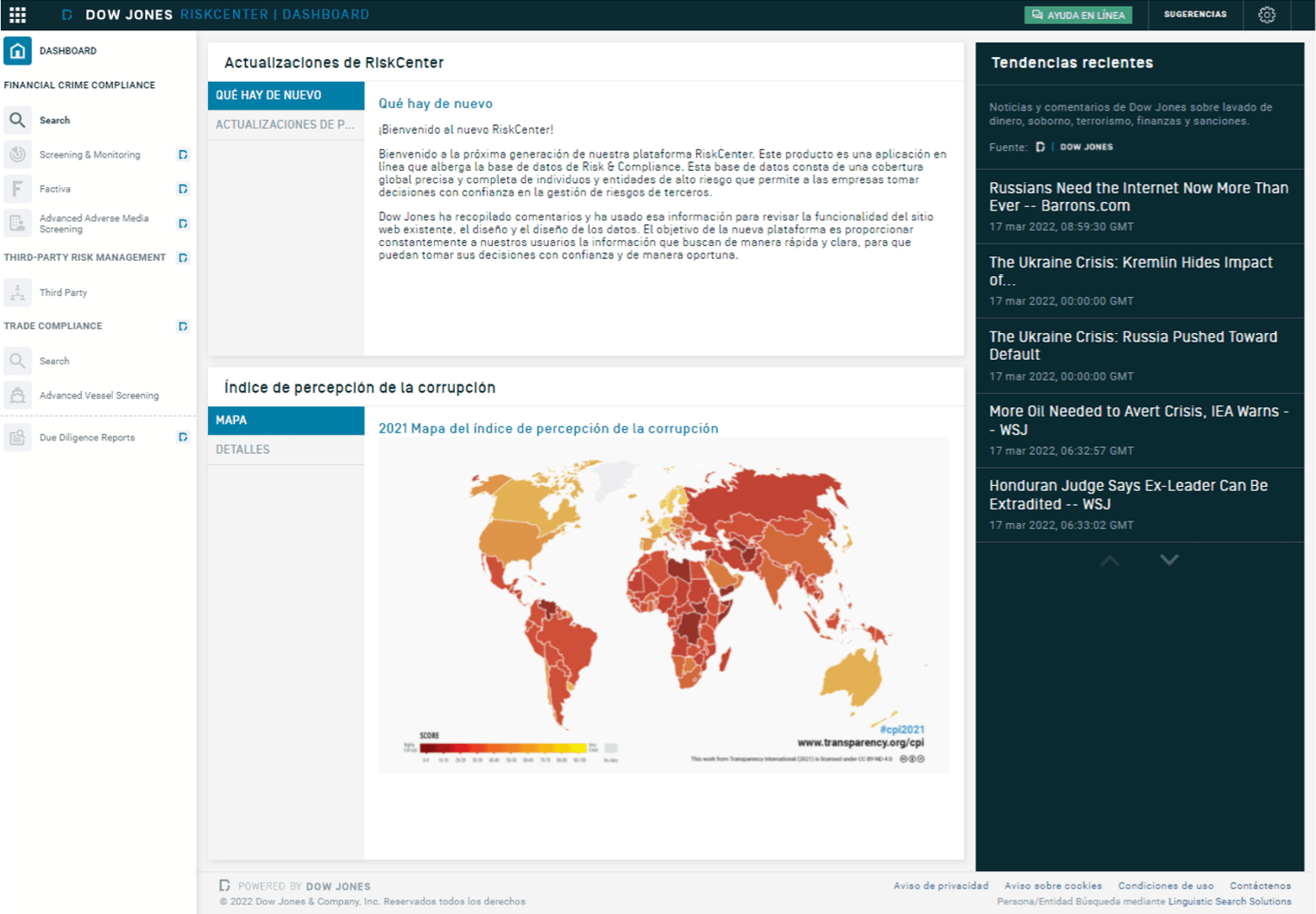The width and height of the screenshot is (1316, 914).
Task: Open Dashboard in the sidebar
Action: point(68,51)
